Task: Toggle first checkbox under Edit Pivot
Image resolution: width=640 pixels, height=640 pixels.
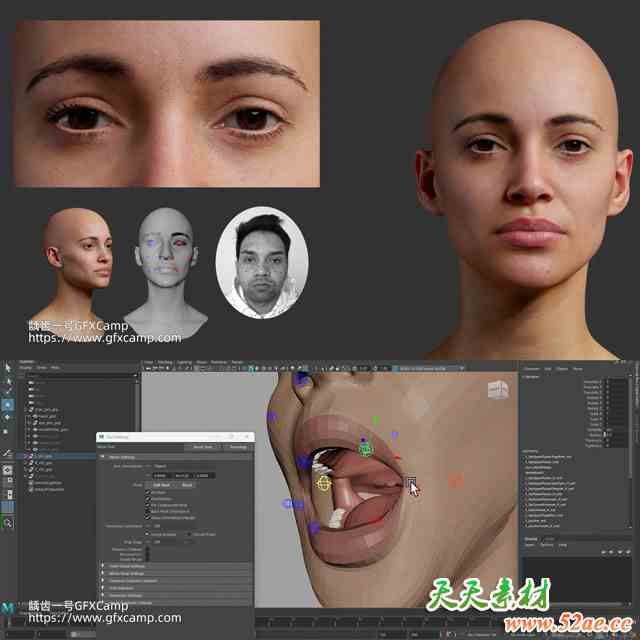Action: pos(148,493)
